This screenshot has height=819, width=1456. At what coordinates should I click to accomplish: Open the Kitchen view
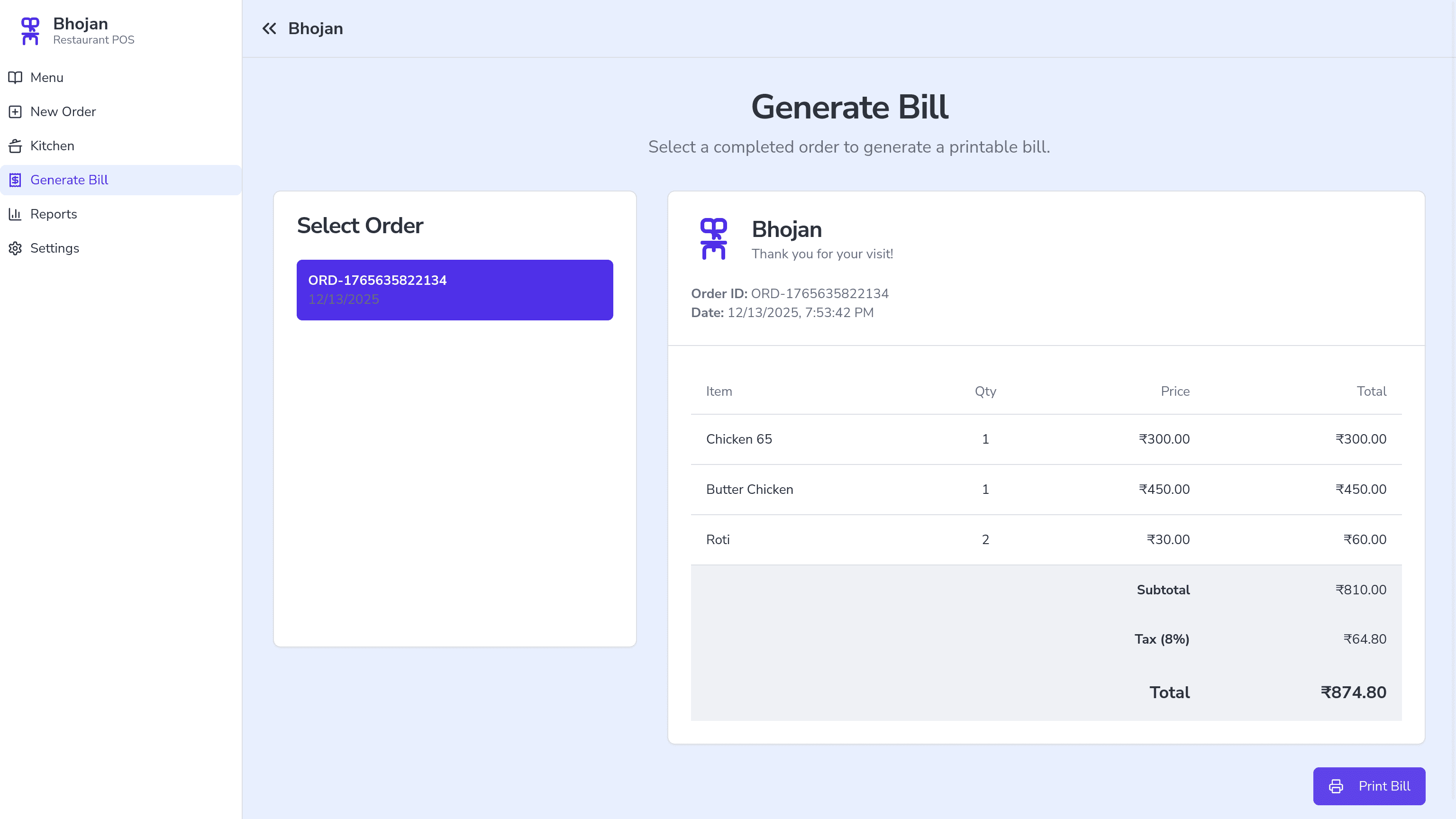pyautogui.click(x=52, y=146)
